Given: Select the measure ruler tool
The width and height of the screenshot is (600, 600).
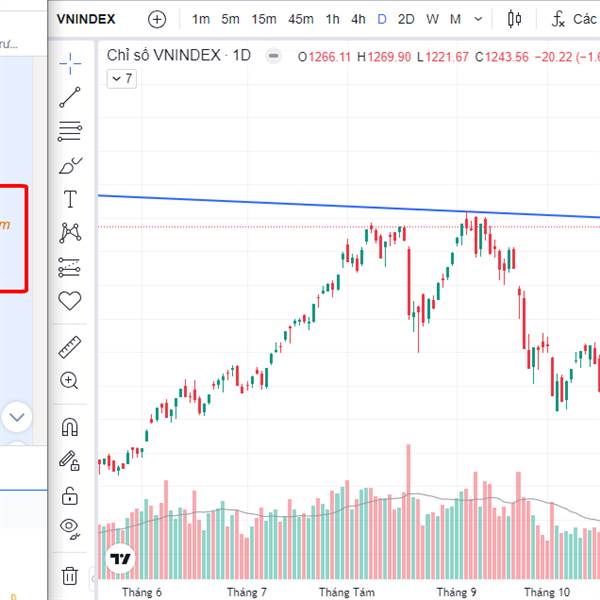Looking at the screenshot, I should tap(70, 347).
